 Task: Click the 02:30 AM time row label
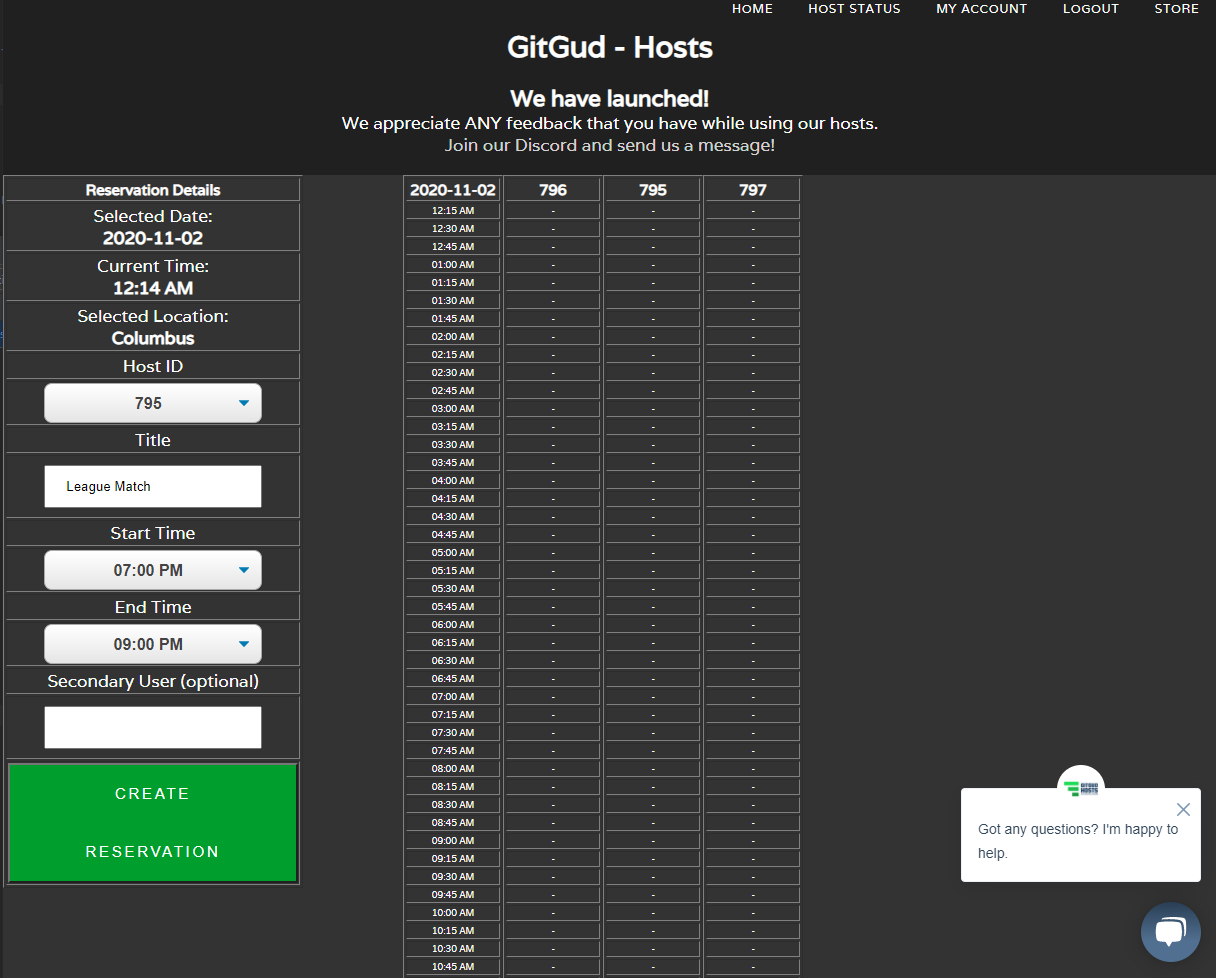tap(452, 372)
